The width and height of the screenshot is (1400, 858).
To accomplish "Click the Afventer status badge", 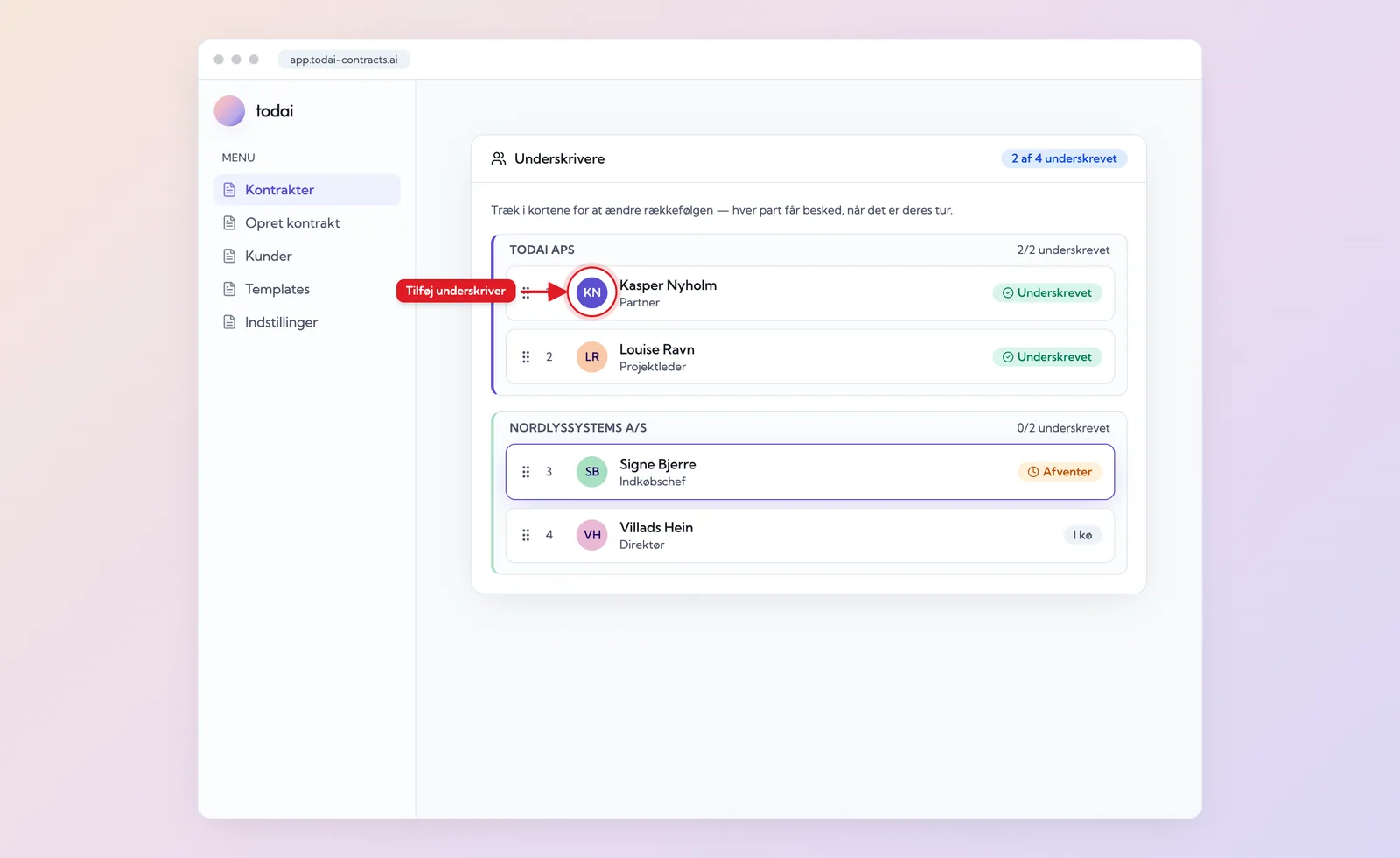I will coord(1060,472).
